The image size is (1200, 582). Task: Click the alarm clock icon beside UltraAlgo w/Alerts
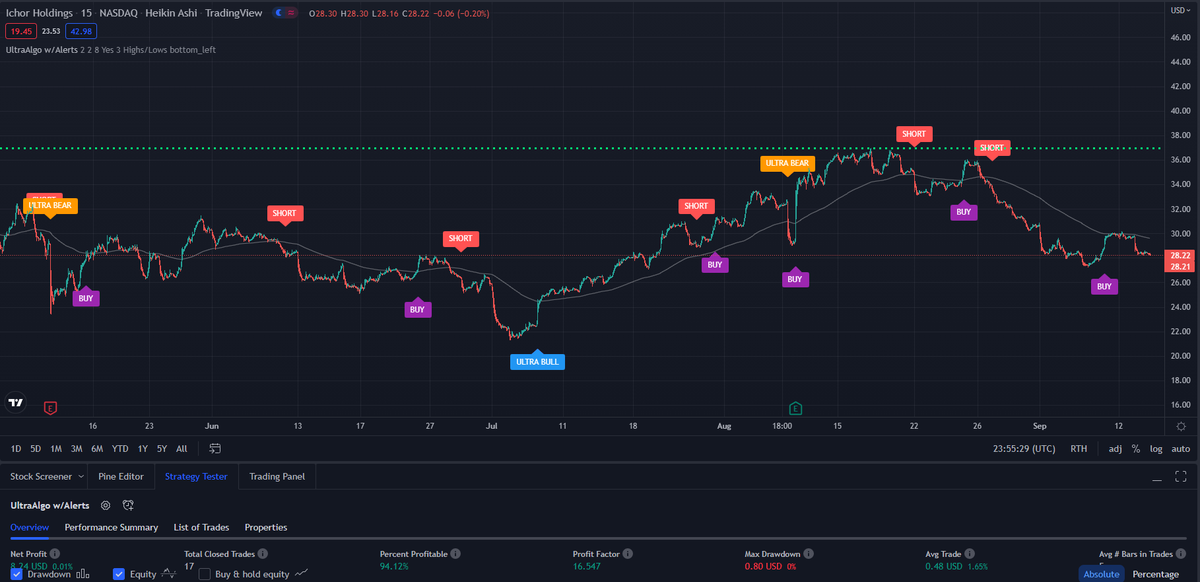(127, 506)
